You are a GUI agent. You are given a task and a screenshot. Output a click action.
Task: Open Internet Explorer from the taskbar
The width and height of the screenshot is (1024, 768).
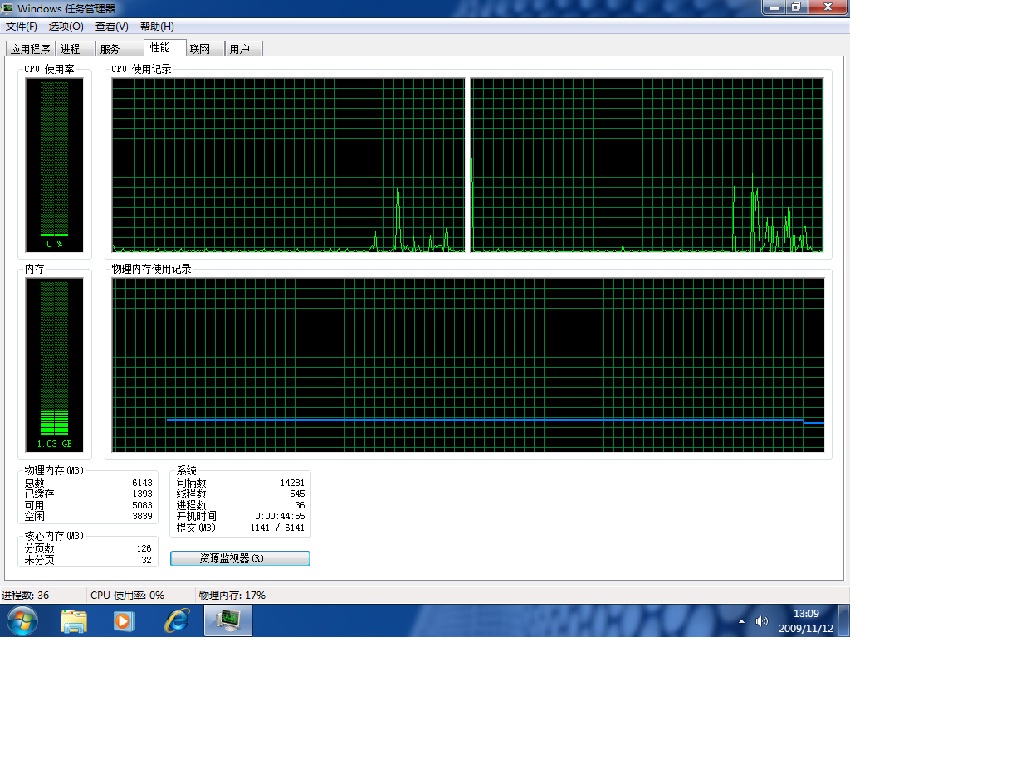click(x=177, y=621)
